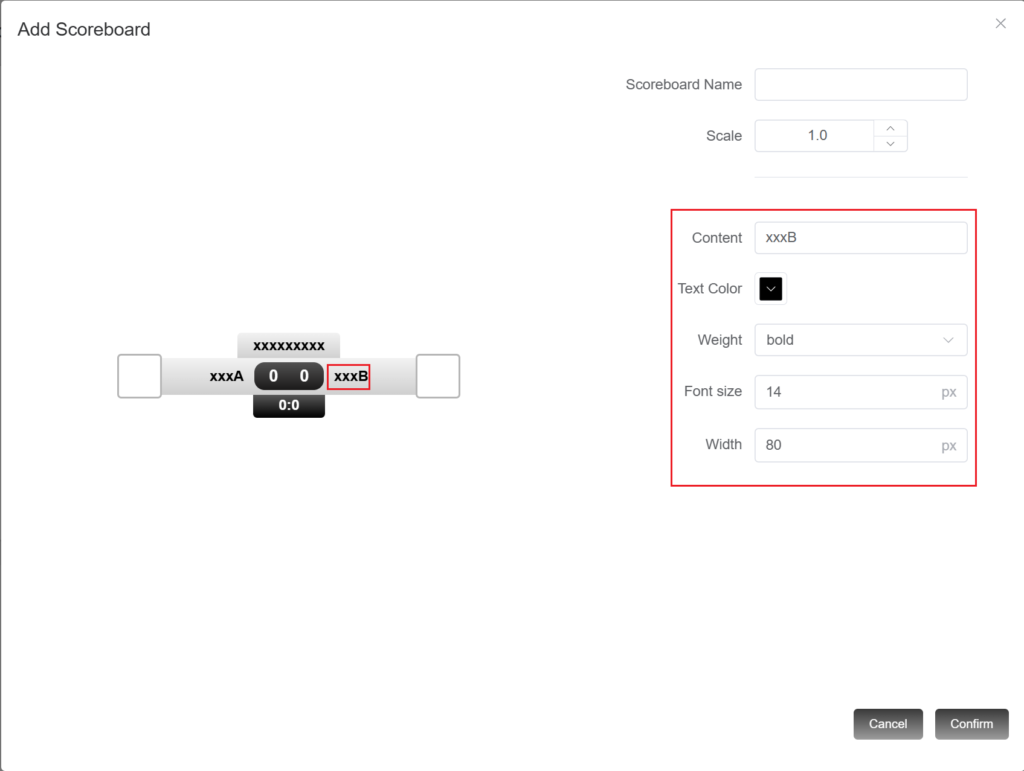Click the Scale value field
This screenshot has width=1024, height=771.
pos(816,136)
